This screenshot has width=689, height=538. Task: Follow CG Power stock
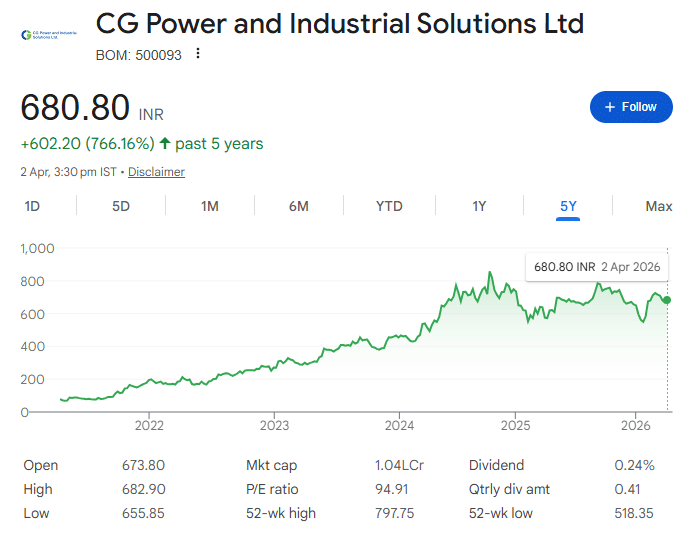tap(631, 107)
